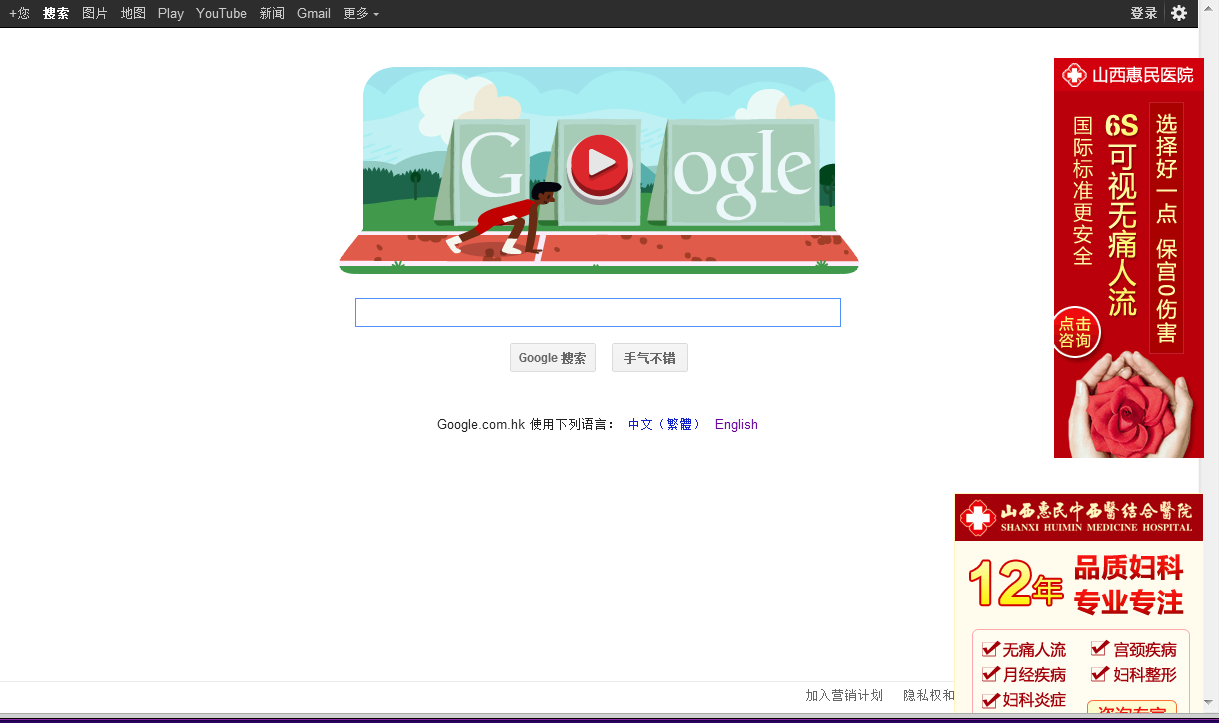
Task: Open Play from top bar
Action: tap(171, 13)
